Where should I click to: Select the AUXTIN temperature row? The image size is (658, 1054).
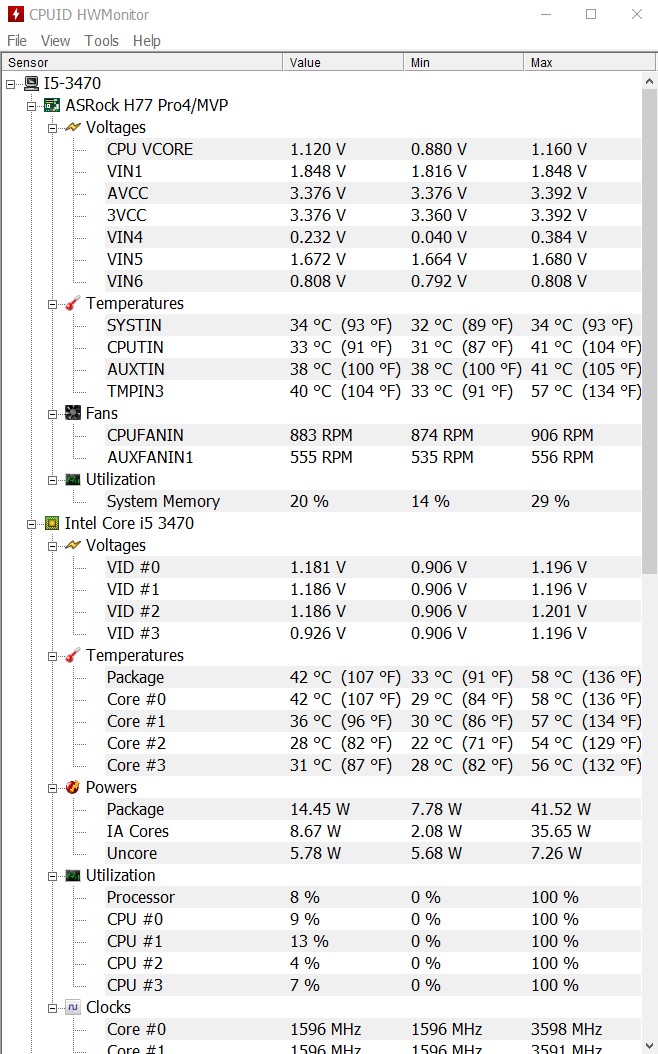click(x=373, y=369)
